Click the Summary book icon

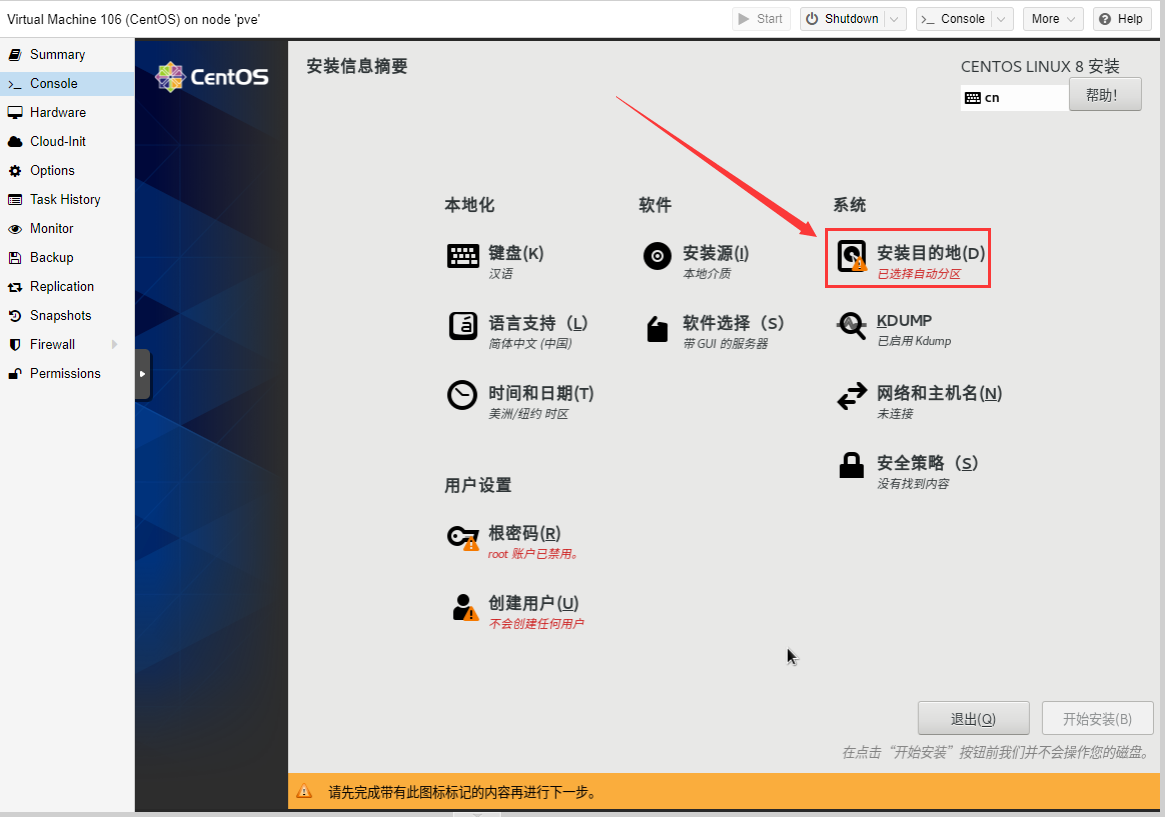tap(15, 54)
